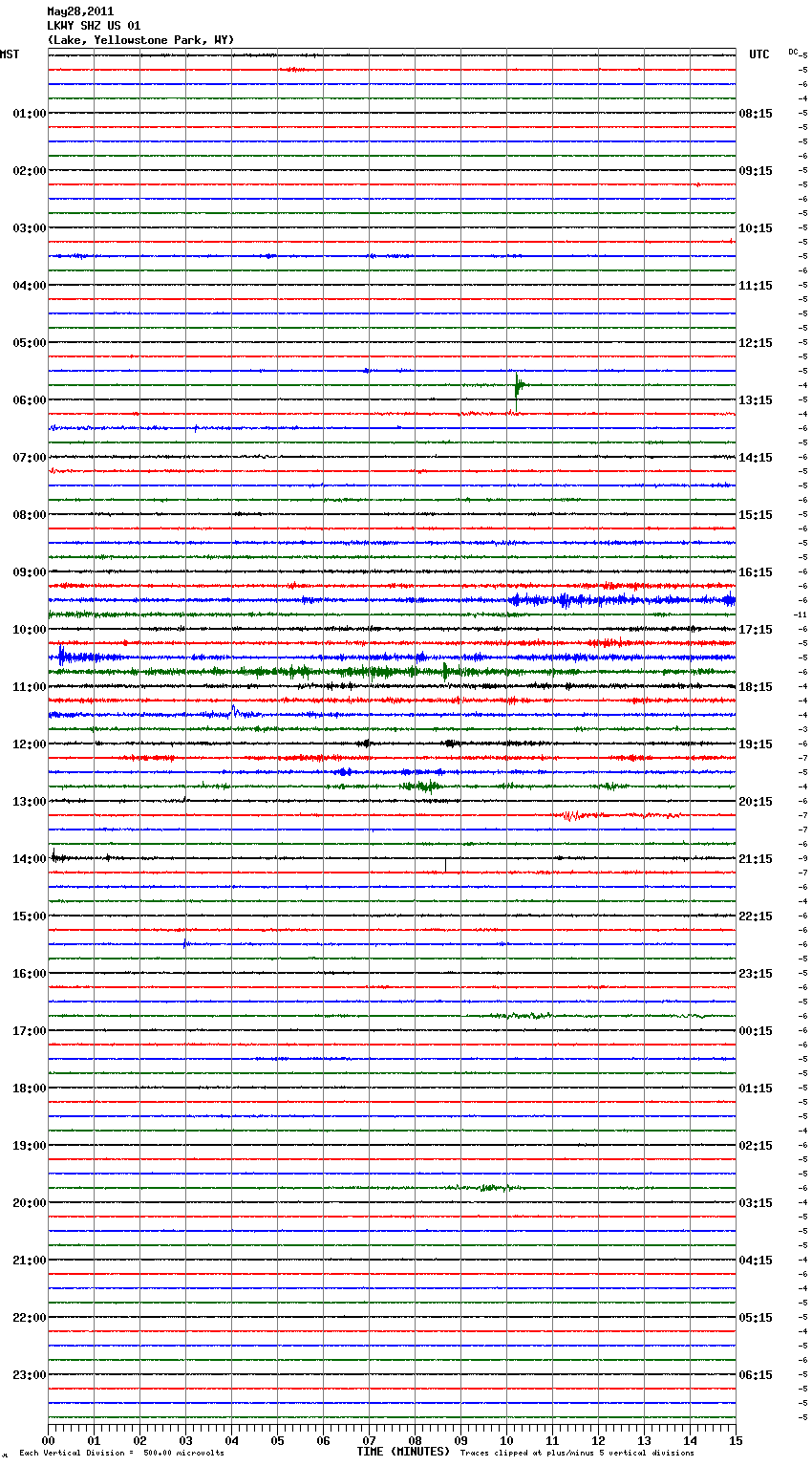Select the 12:00 MST time label
The image size is (812, 1466).
[x=30, y=744]
